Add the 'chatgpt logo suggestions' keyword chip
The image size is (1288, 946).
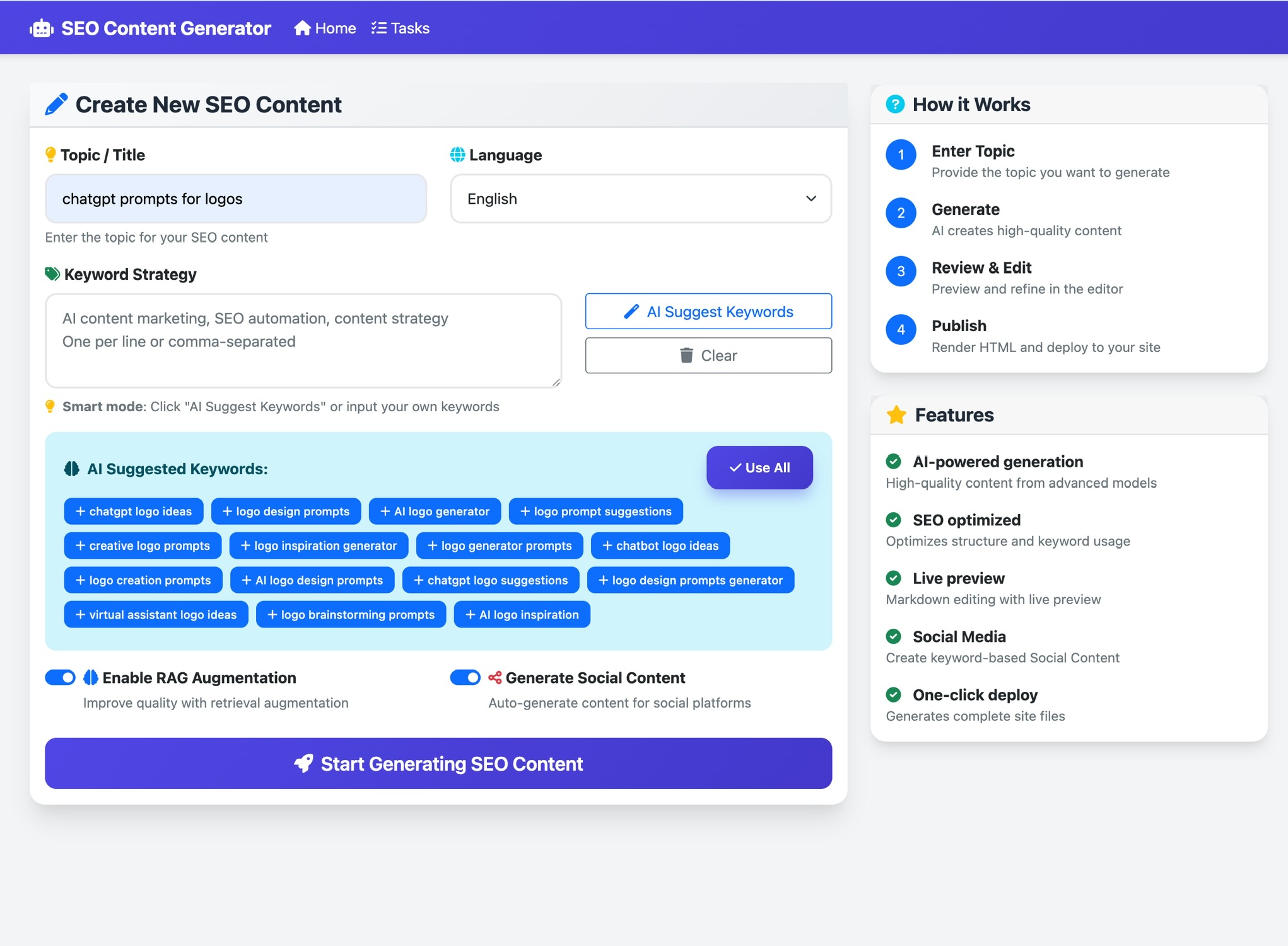(491, 580)
